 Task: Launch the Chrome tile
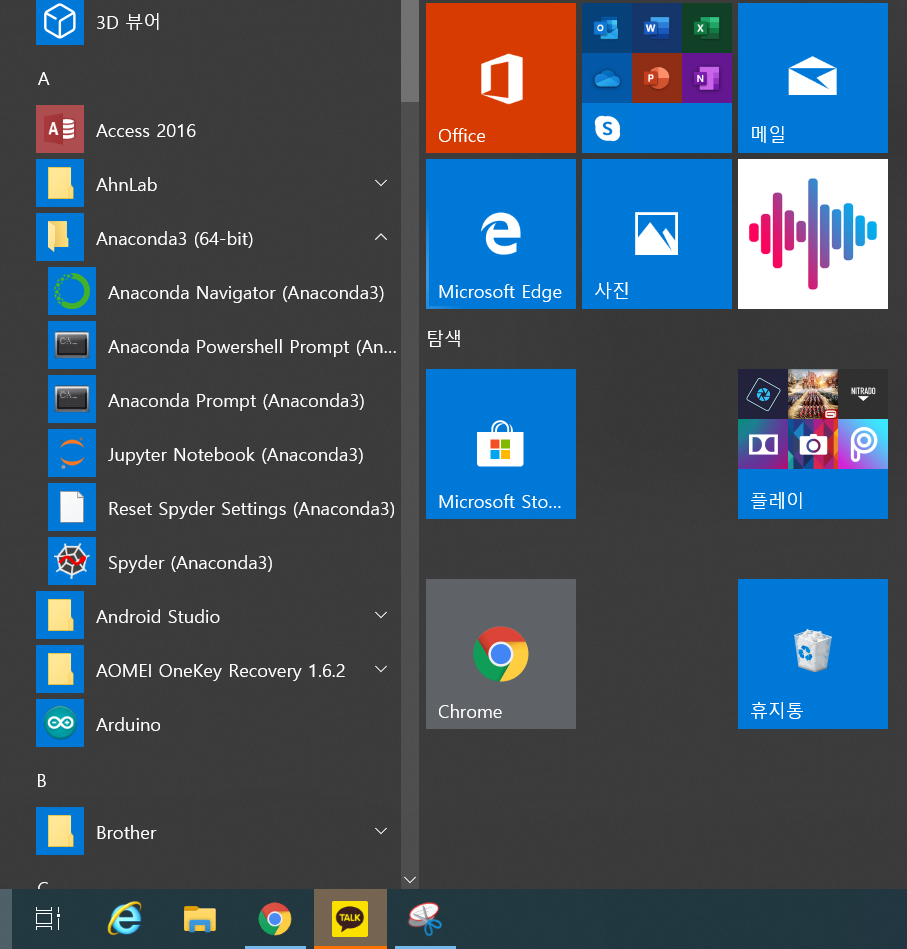point(501,654)
